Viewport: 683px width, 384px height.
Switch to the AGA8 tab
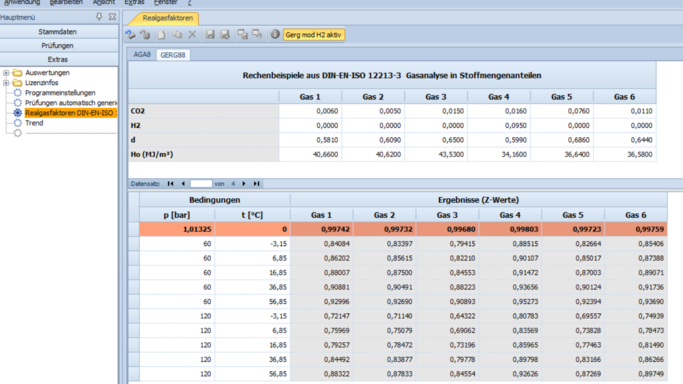pos(142,54)
